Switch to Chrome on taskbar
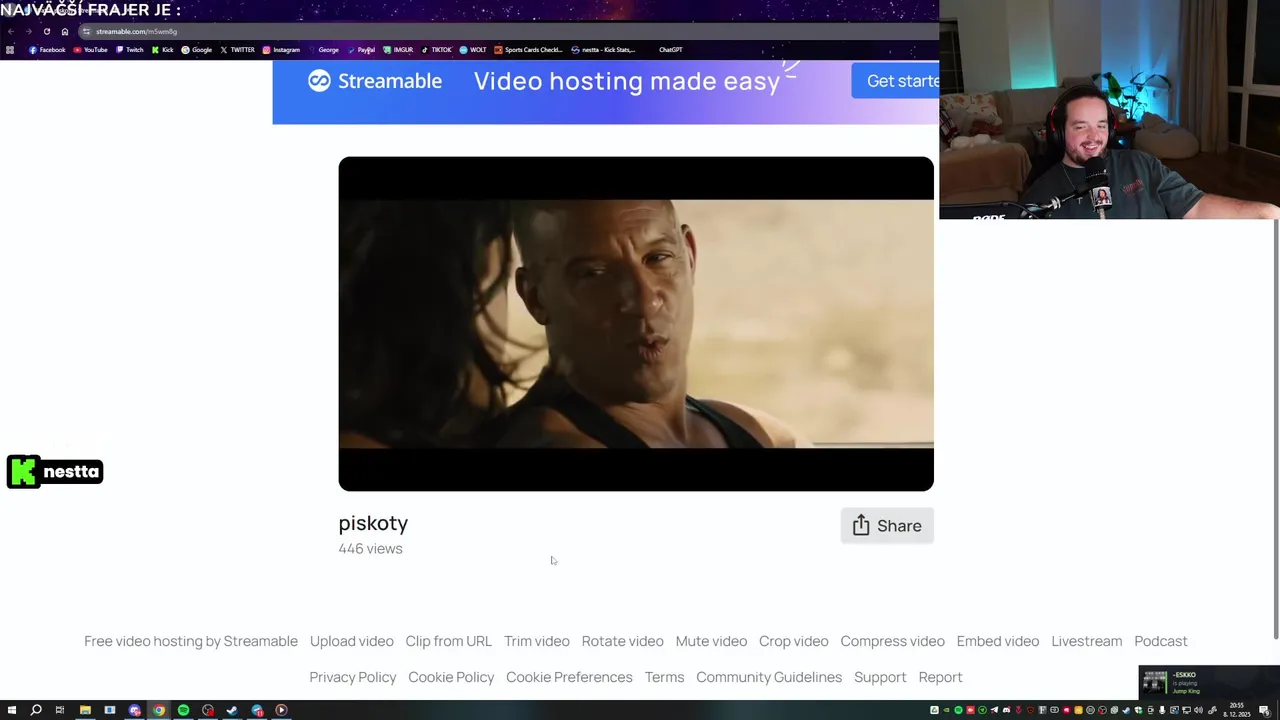This screenshot has height=720, width=1280. coord(159,710)
